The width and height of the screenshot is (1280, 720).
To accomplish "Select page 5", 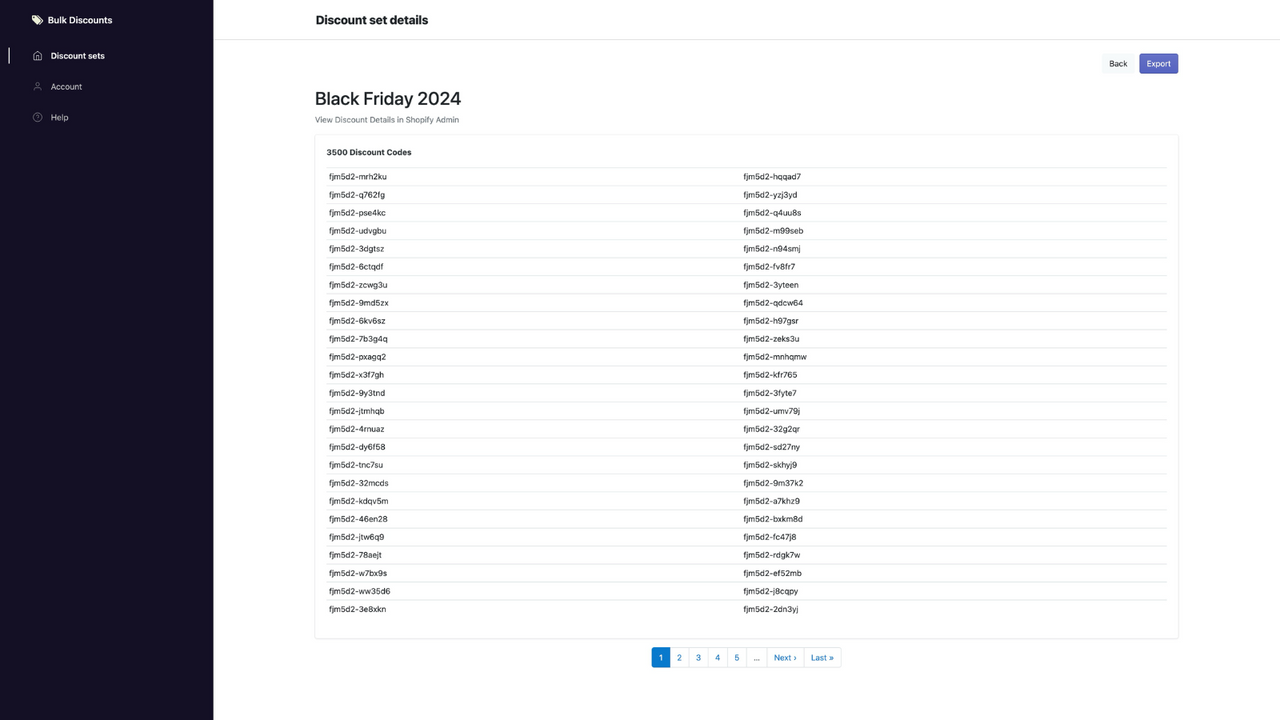I will point(737,657).
